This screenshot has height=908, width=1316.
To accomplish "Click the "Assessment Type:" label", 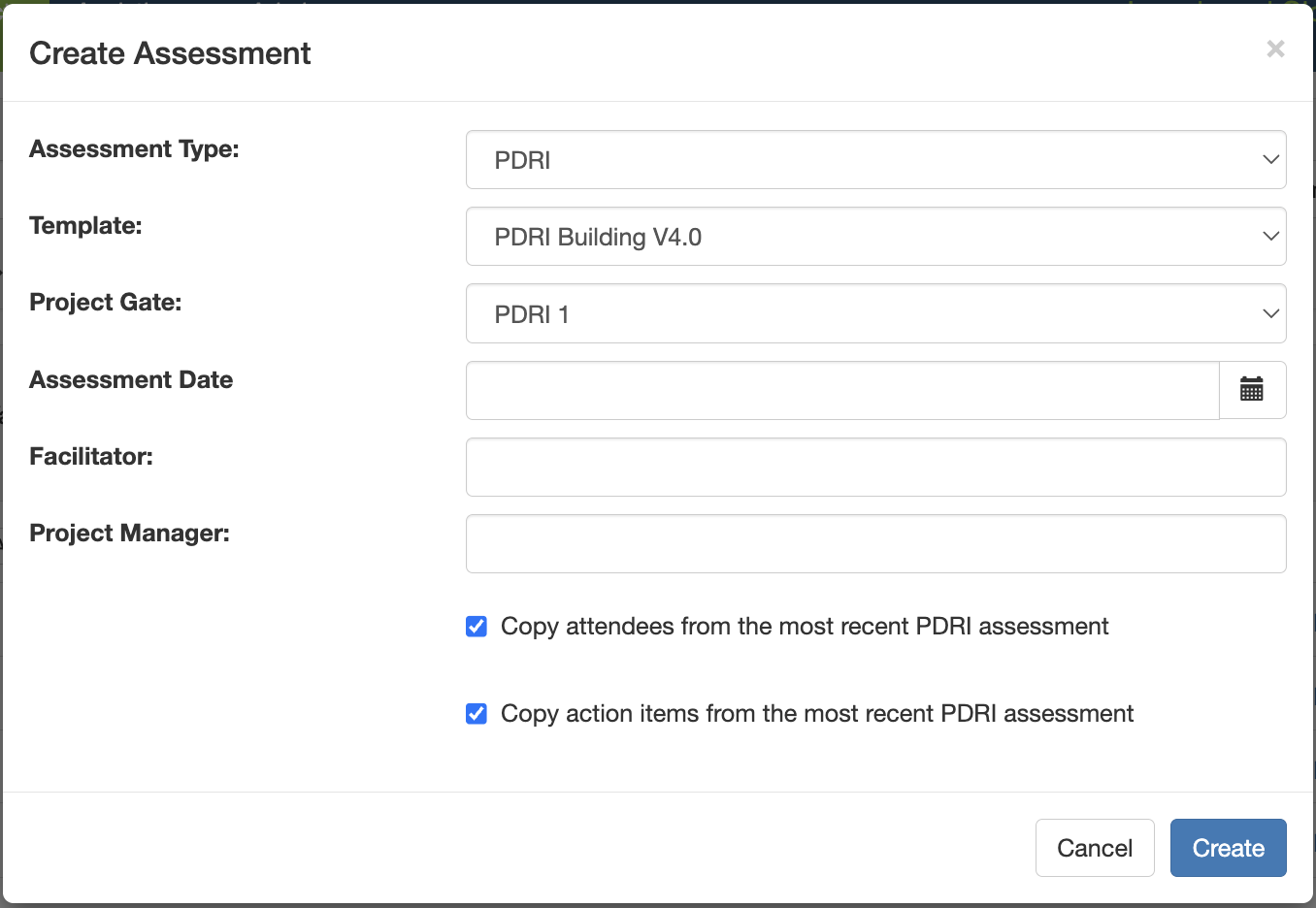I will coord(134,149).
